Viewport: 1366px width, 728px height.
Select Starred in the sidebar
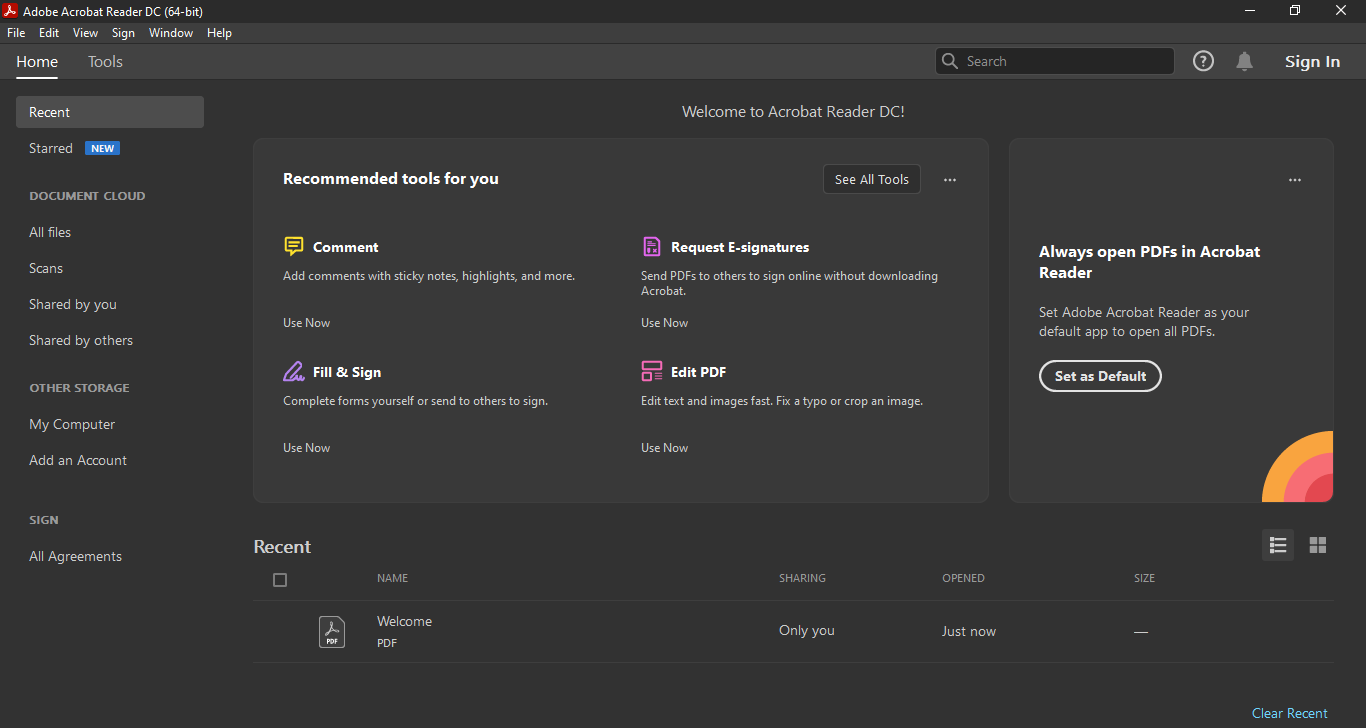point(51,148)
